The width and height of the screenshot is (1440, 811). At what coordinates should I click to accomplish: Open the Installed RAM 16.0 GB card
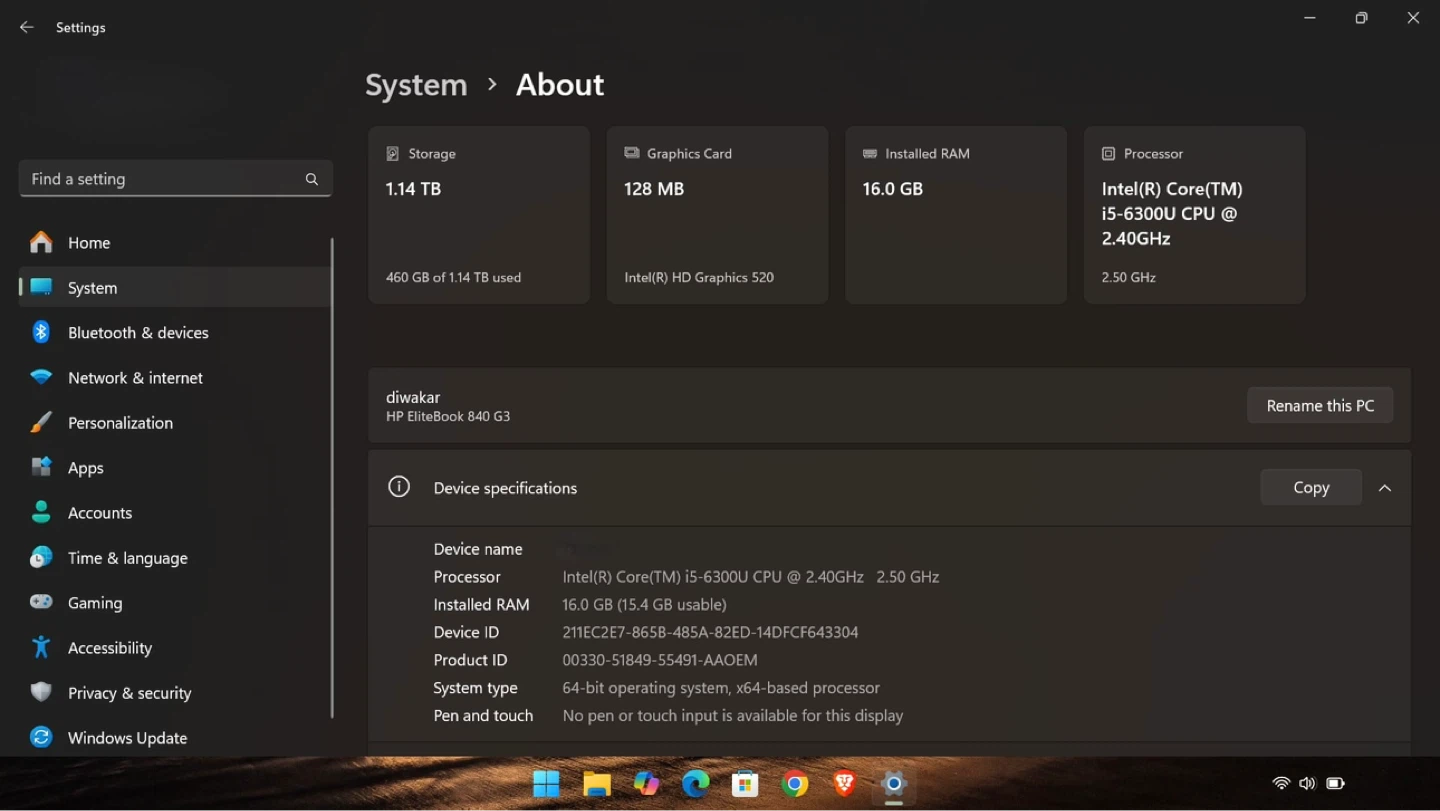coord(956,215)
